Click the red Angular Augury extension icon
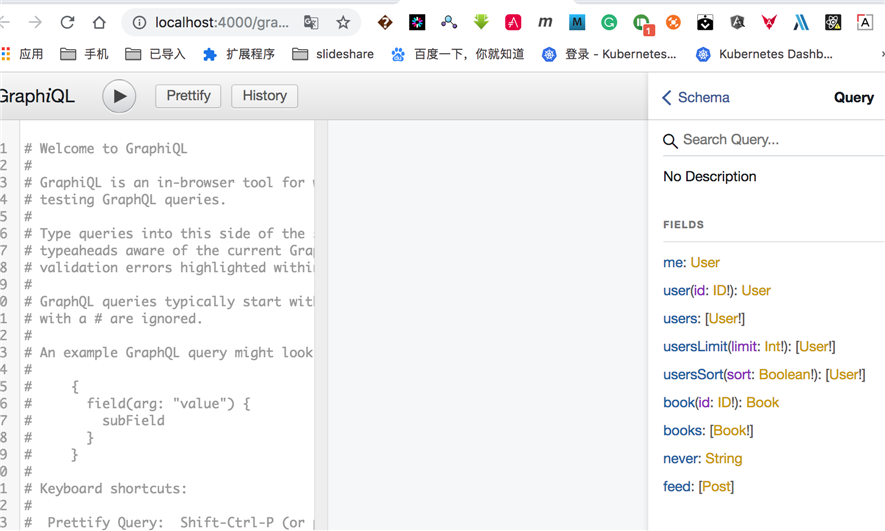The height and width of the screenshot is (531, 885). coord(769,23)
